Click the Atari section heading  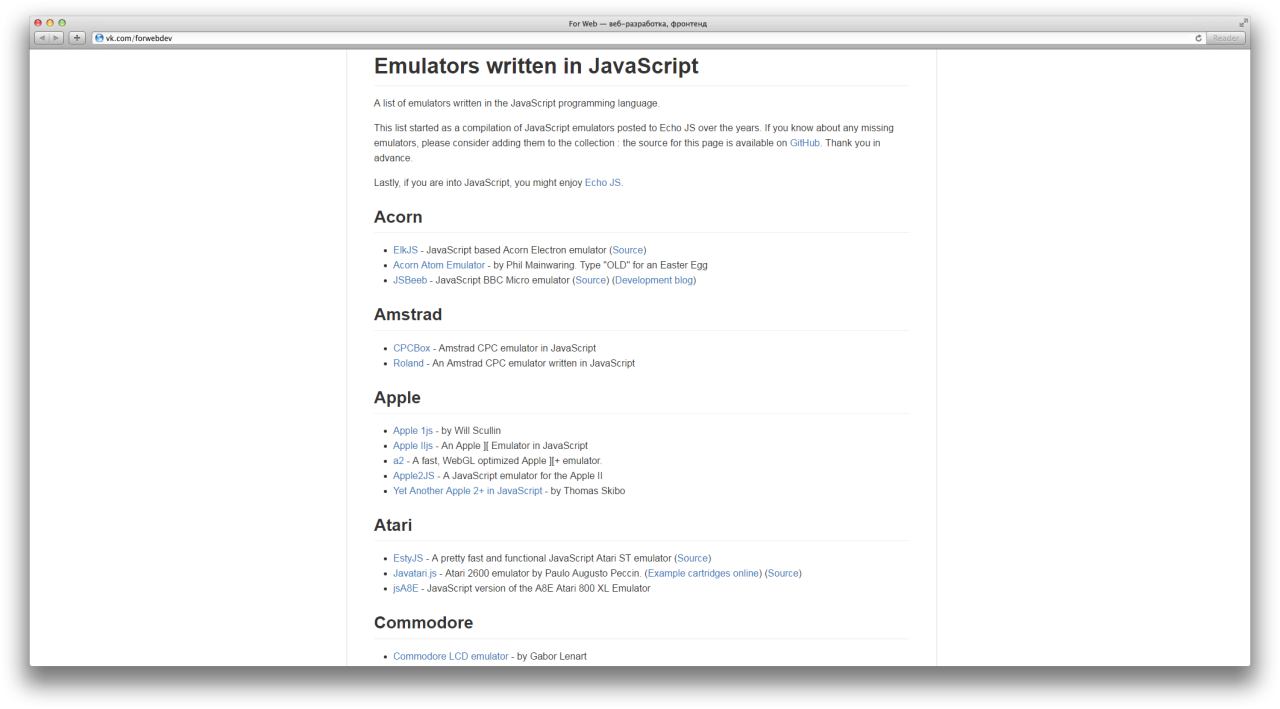[393, 525]
